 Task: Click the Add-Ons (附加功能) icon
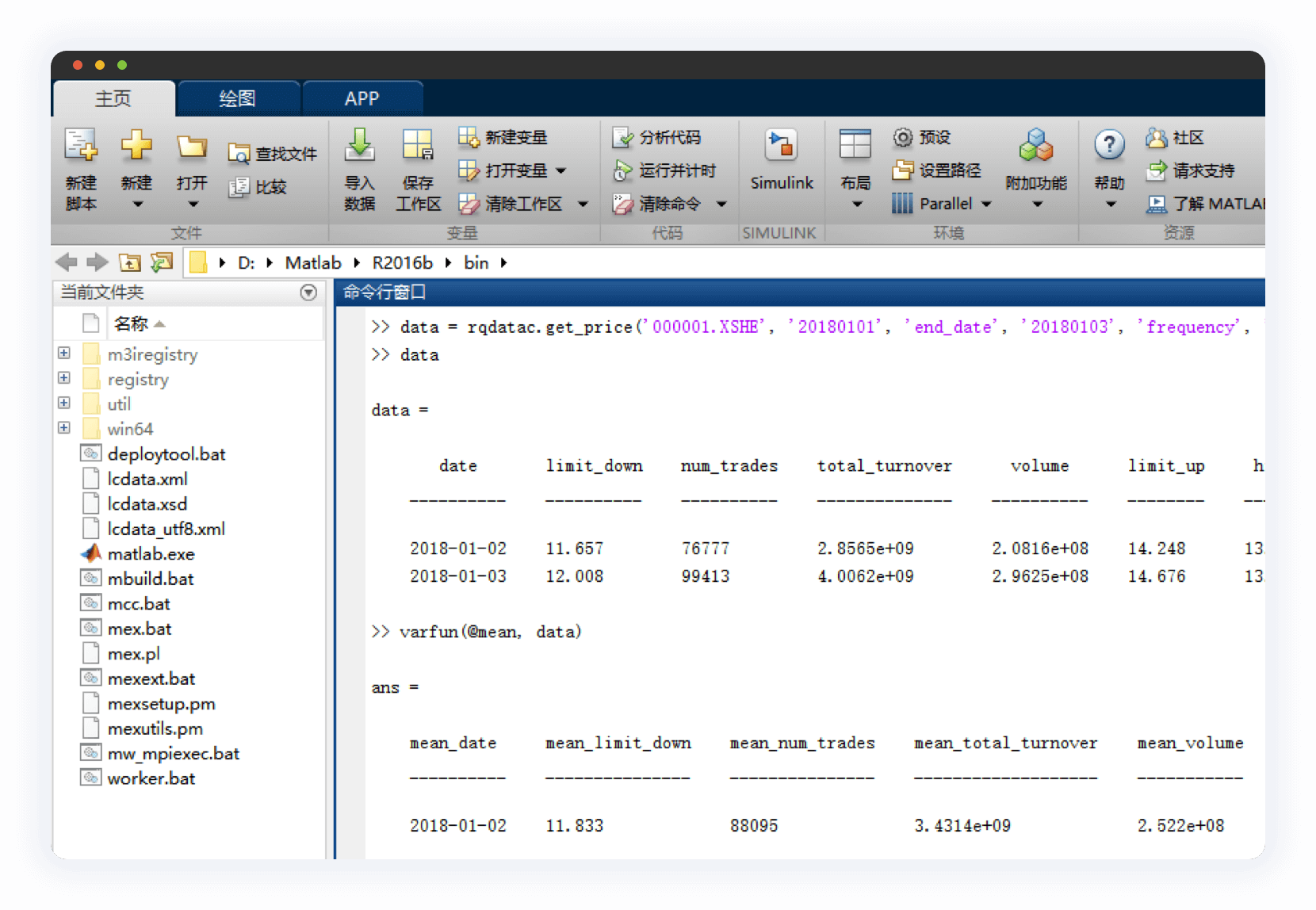click(1035, 147)
